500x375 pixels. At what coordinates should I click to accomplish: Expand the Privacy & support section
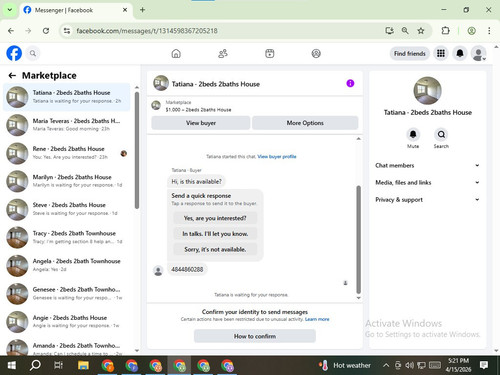[427, 199]
